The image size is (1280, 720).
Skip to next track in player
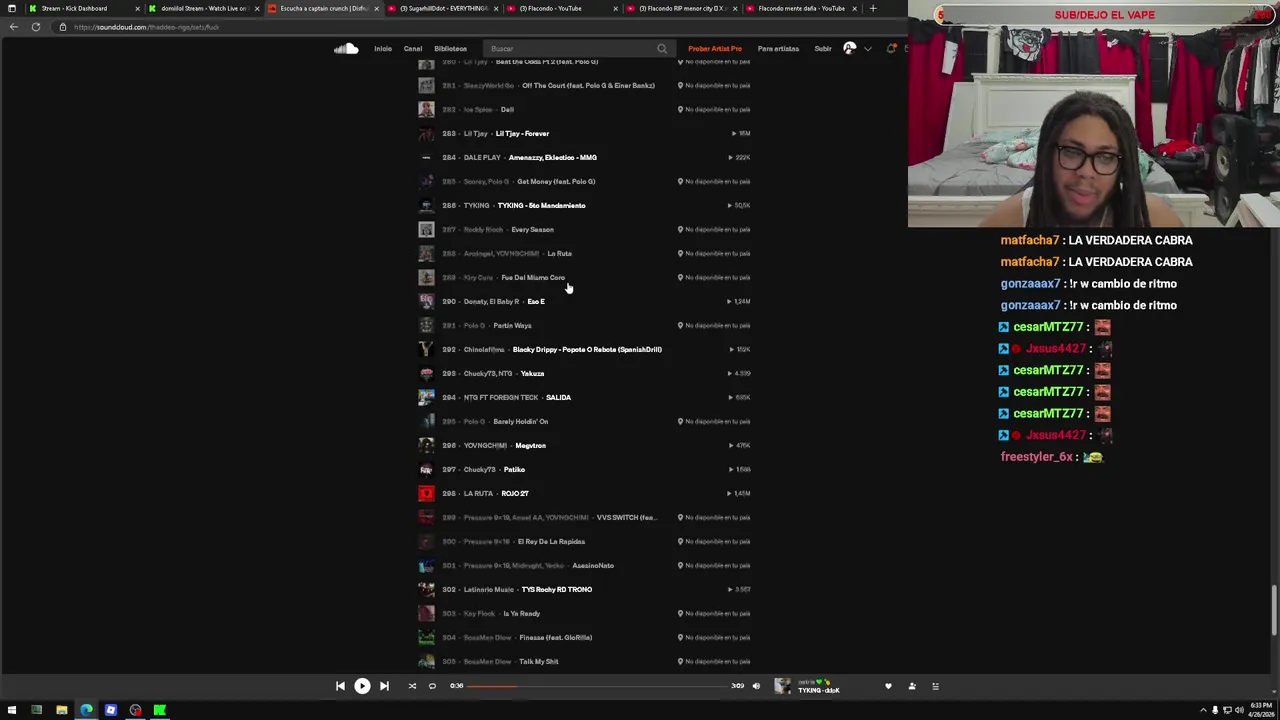[x=384, y=686]
